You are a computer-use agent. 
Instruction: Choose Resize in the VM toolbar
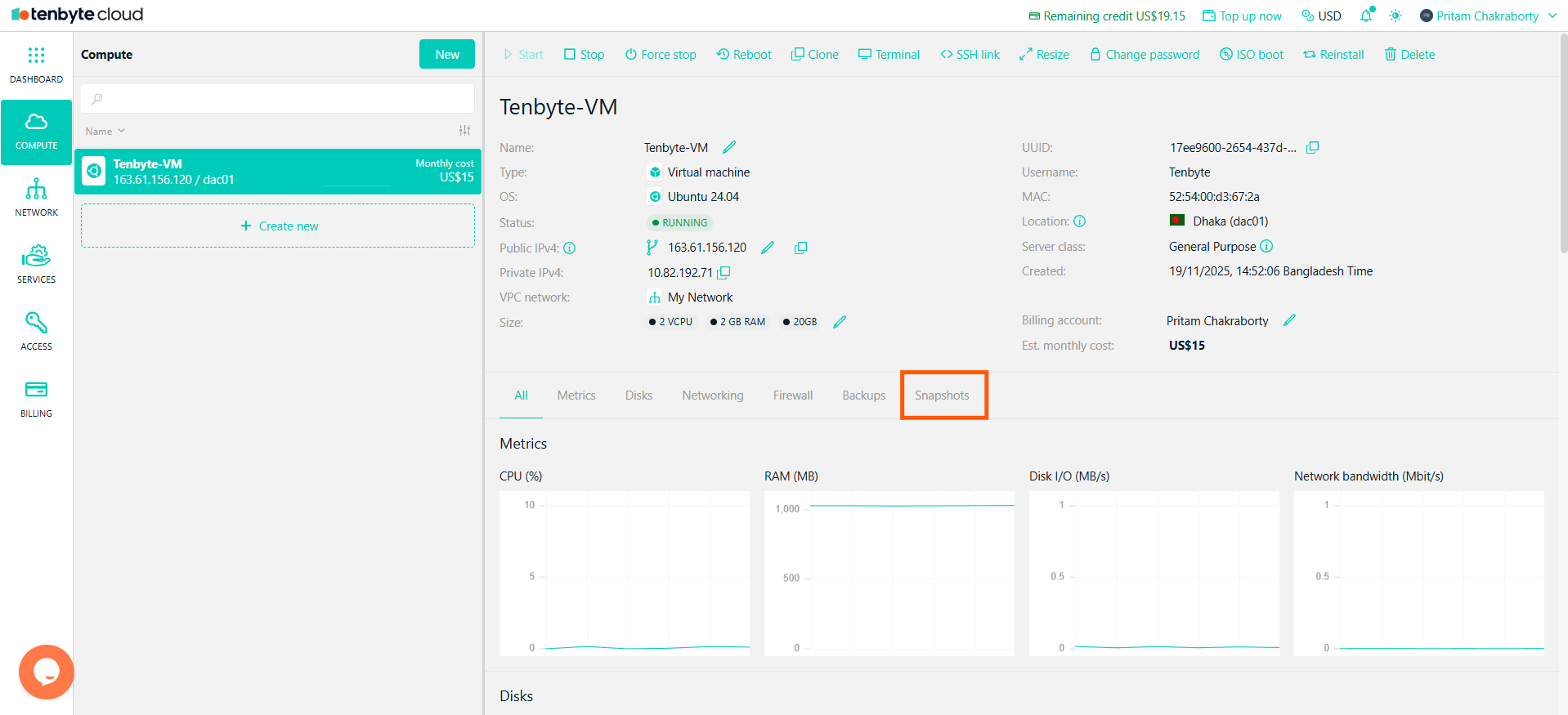pos(1044,55)
